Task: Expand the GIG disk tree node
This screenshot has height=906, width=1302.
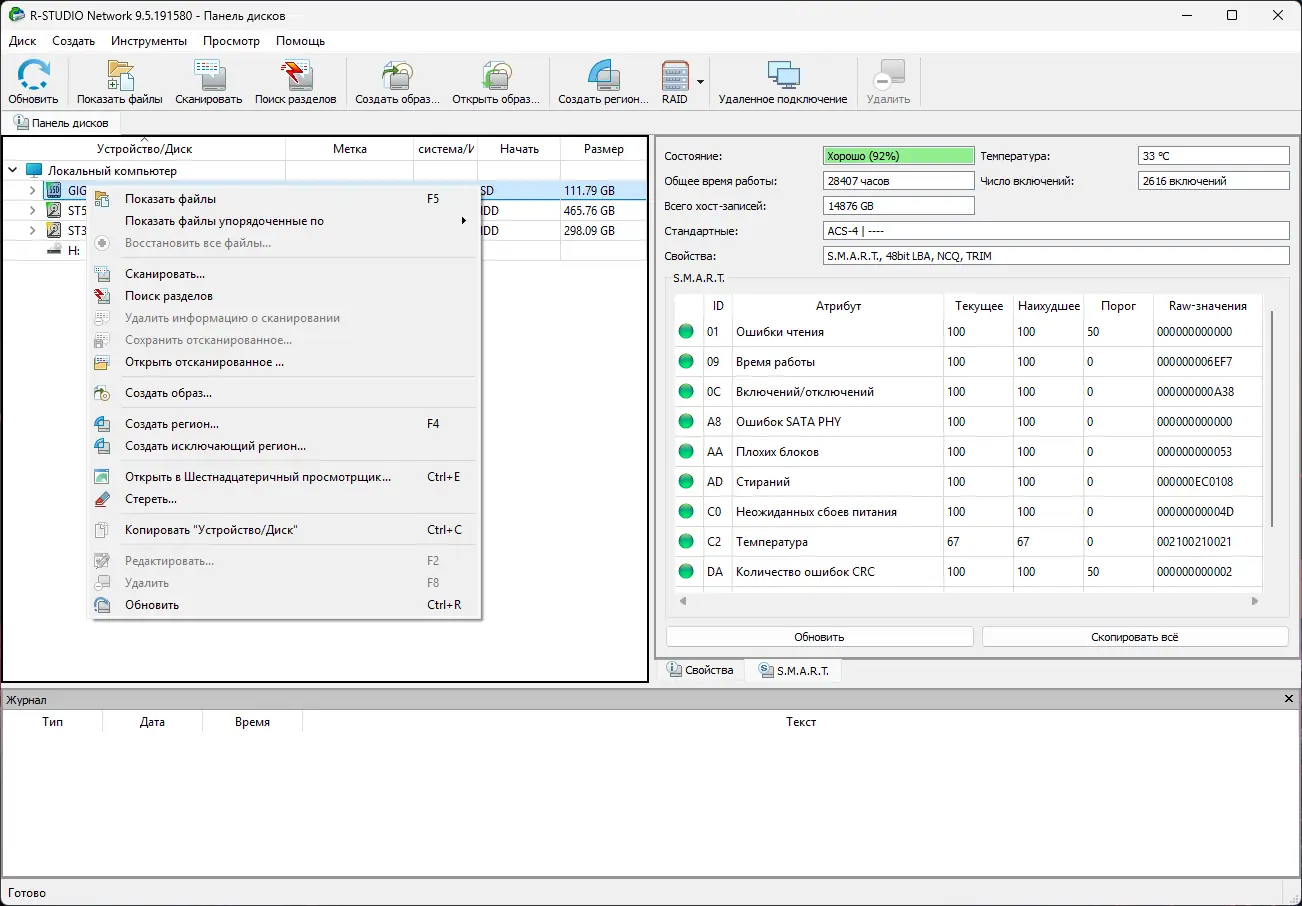Action: (x=32, y=190)
